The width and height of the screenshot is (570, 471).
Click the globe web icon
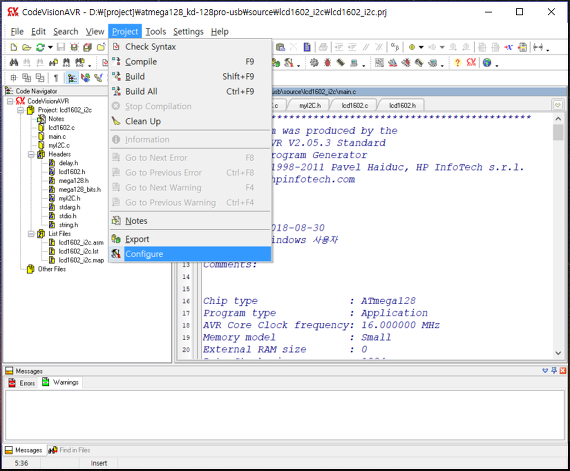[x=487, y=63]
